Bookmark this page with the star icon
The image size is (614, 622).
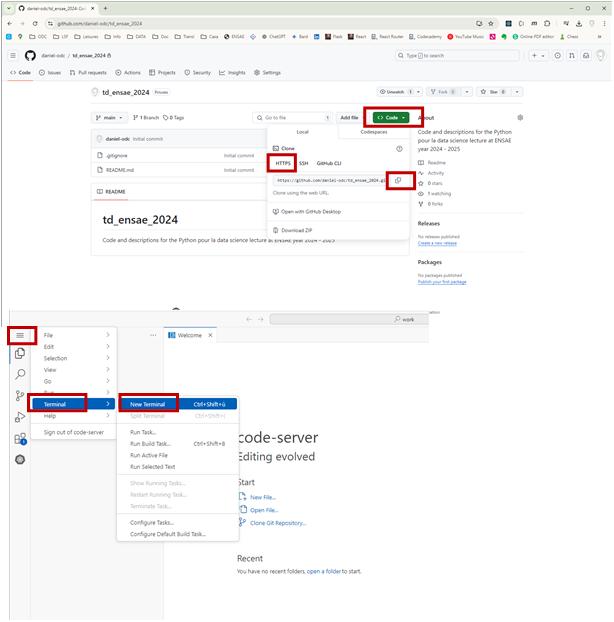click(x=491, y=23)
